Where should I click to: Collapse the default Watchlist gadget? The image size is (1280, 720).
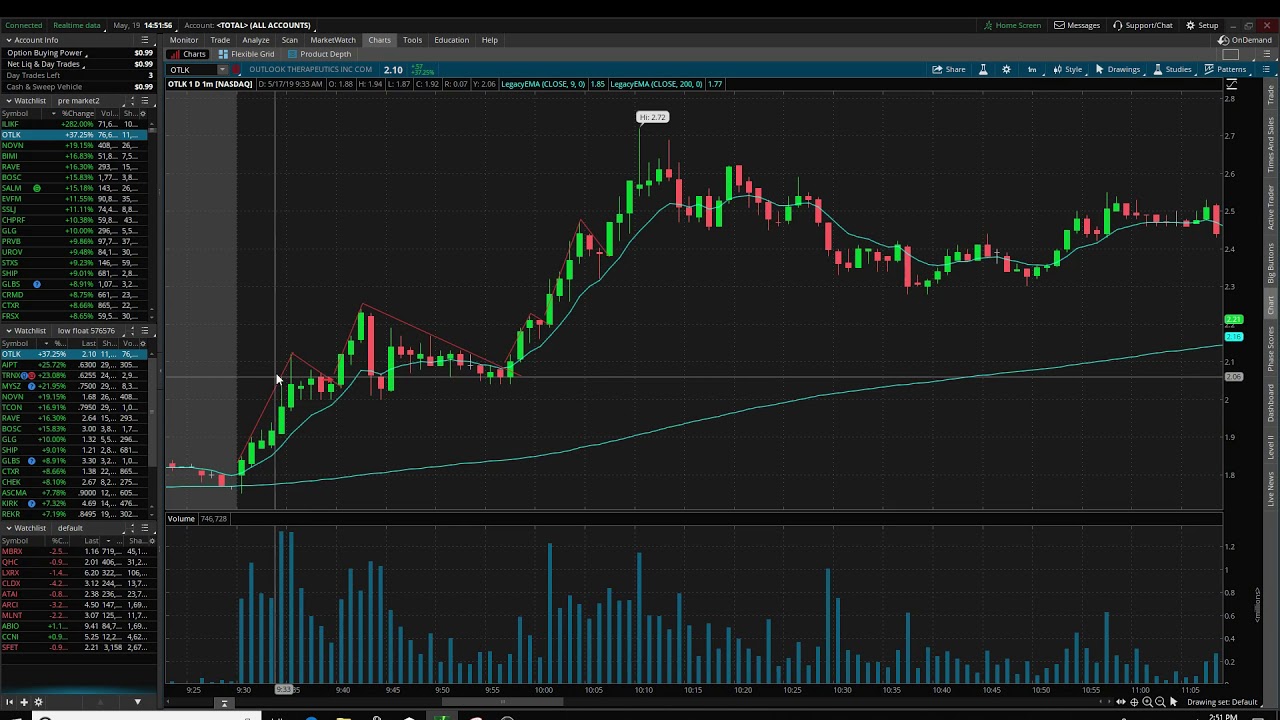pyautogui.click(x=8, y=528)
